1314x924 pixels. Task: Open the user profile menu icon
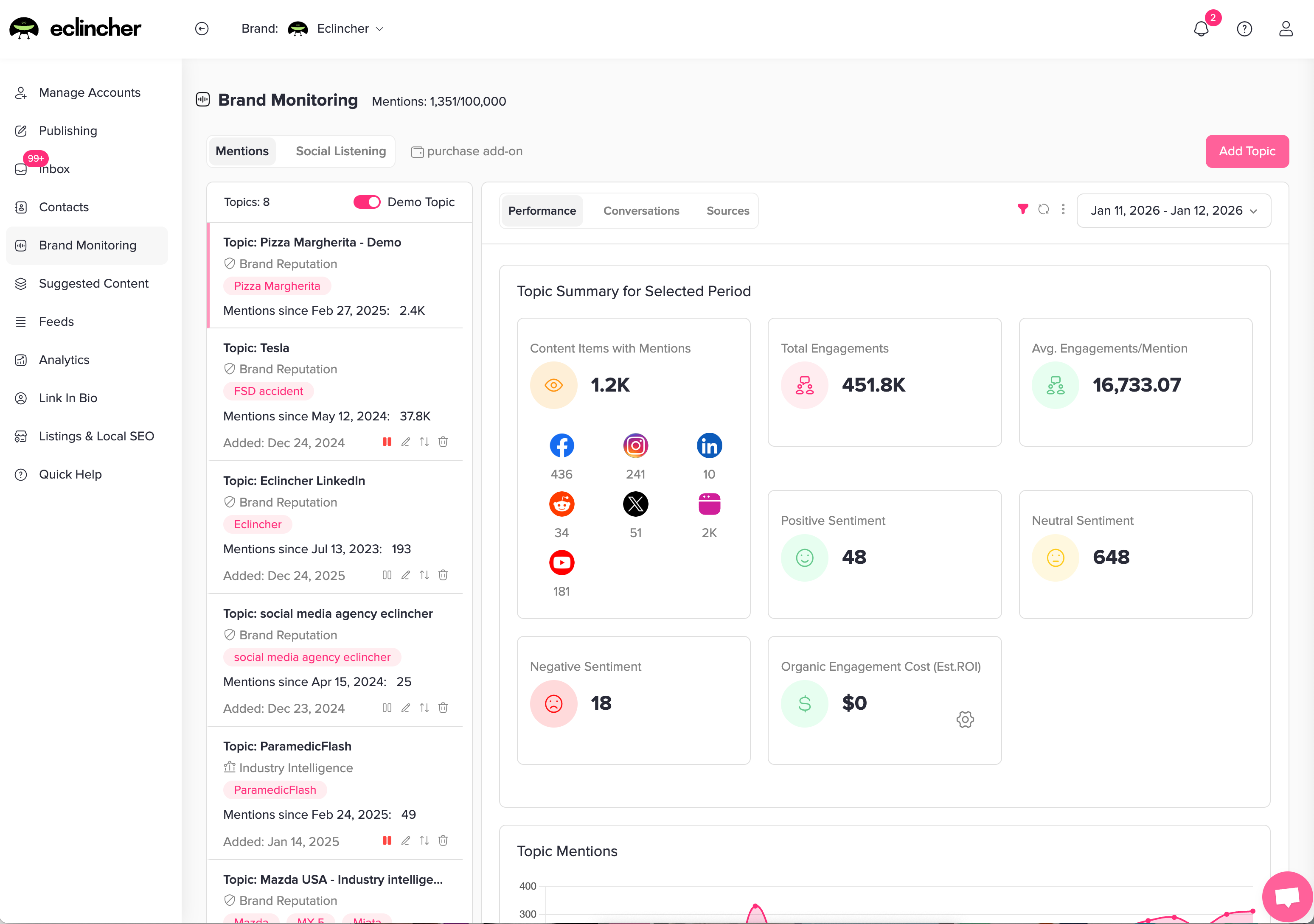coord(1286,28)
